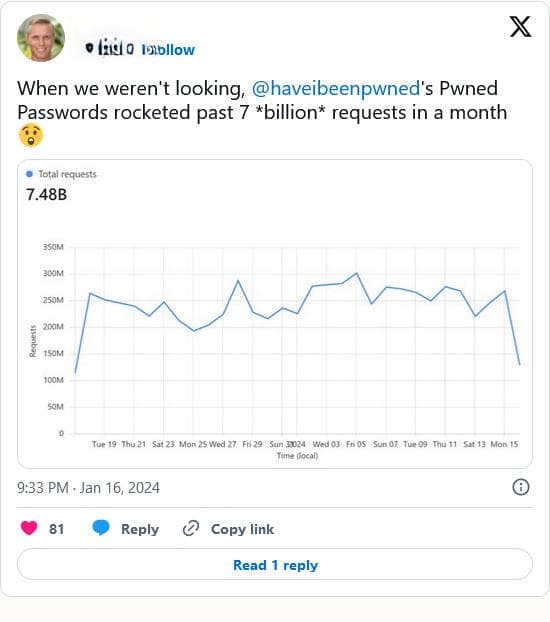Image resolution: width=550 pixels, height=622 pixels.
Task: Open the tweet timestamp Jan 16, 2024
Action: [88, 488]
